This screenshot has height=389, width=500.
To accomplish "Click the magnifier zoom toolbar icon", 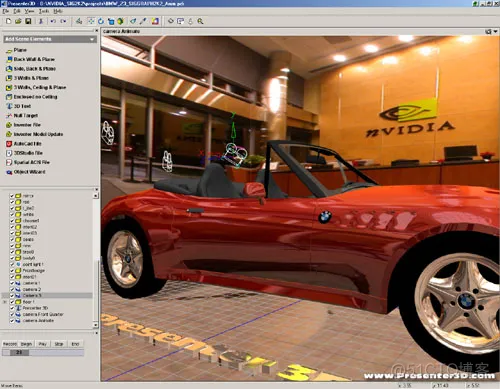I will [x=200, y=21].
